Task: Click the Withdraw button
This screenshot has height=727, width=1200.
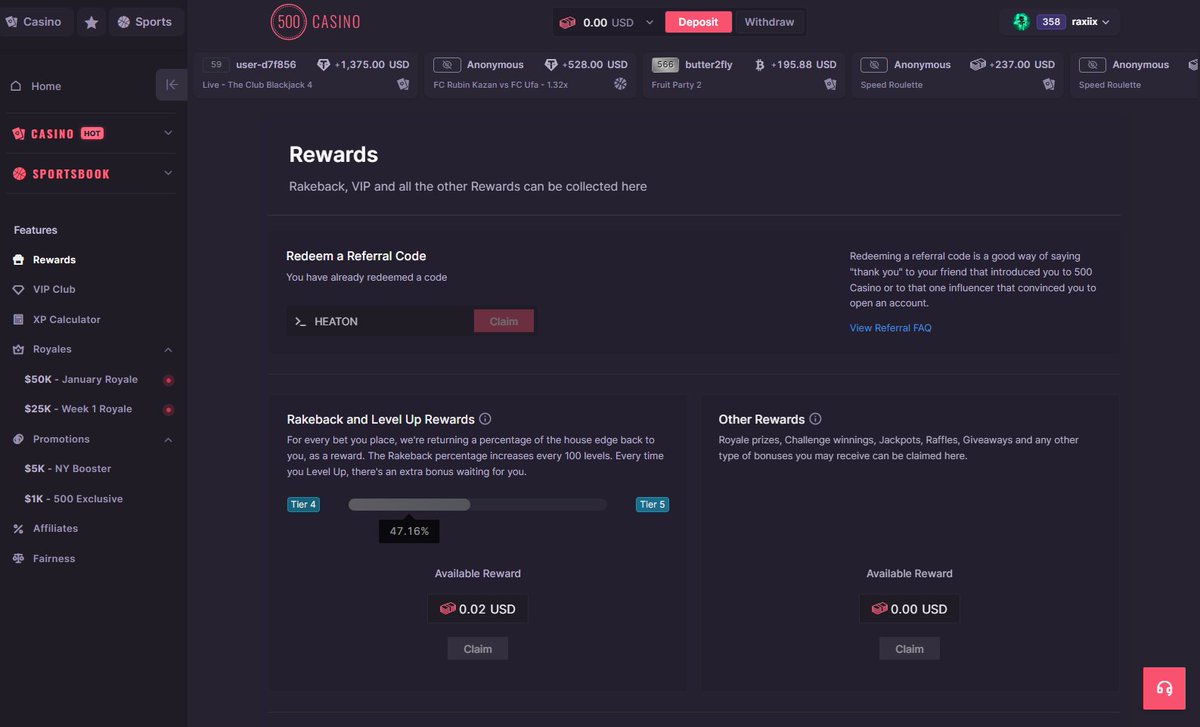Action: coord(769,22)
